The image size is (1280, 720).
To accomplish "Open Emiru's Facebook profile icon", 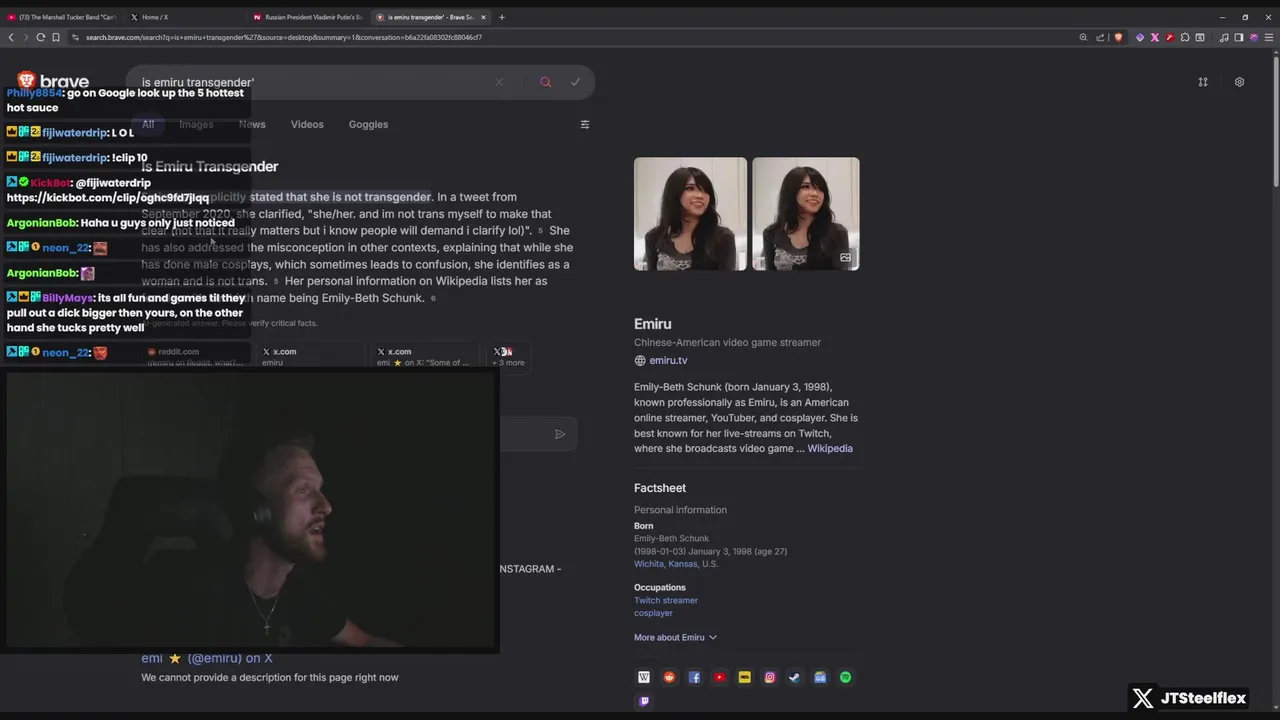I will (694, 677).
